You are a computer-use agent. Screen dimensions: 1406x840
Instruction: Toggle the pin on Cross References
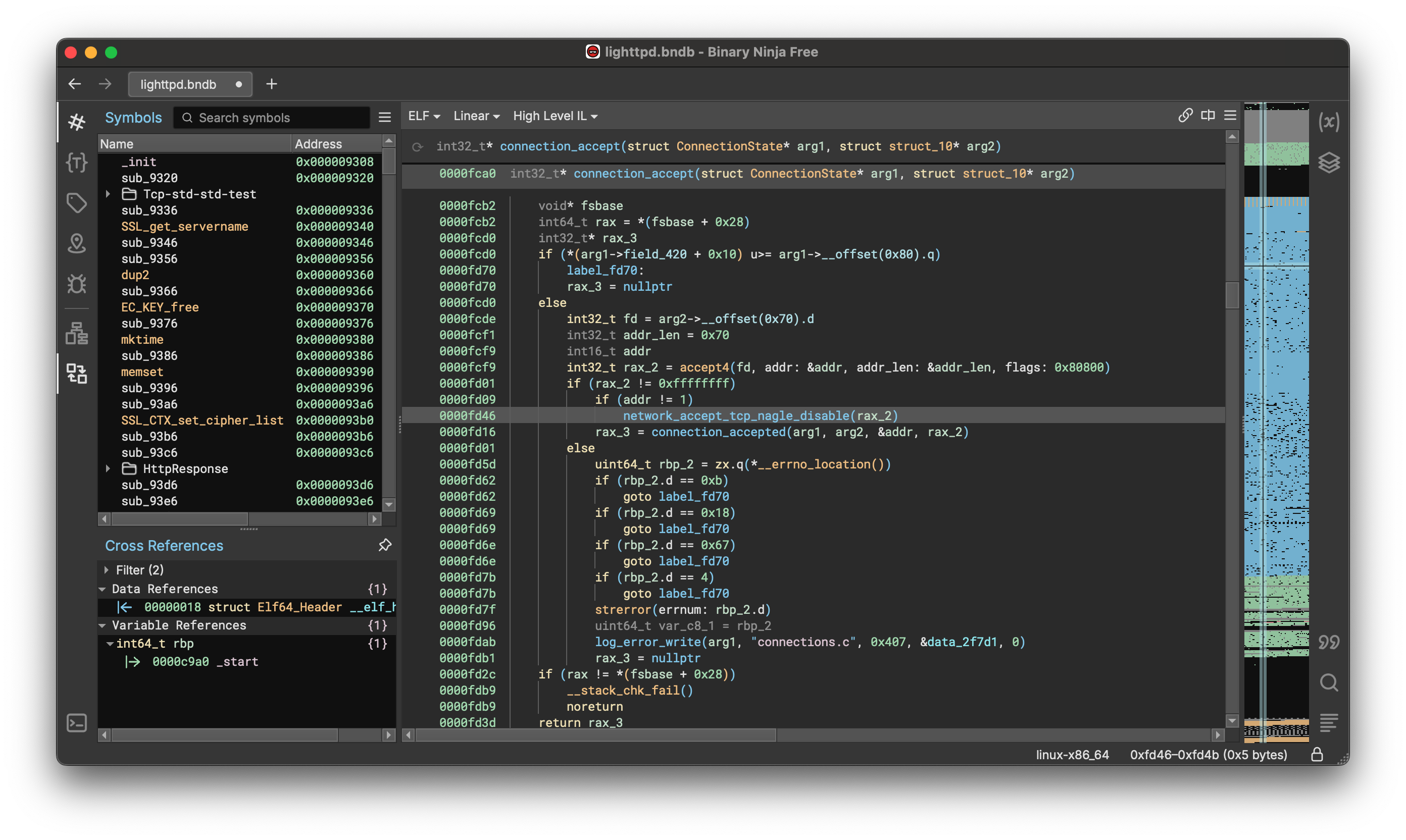click(x=384, y=545)
